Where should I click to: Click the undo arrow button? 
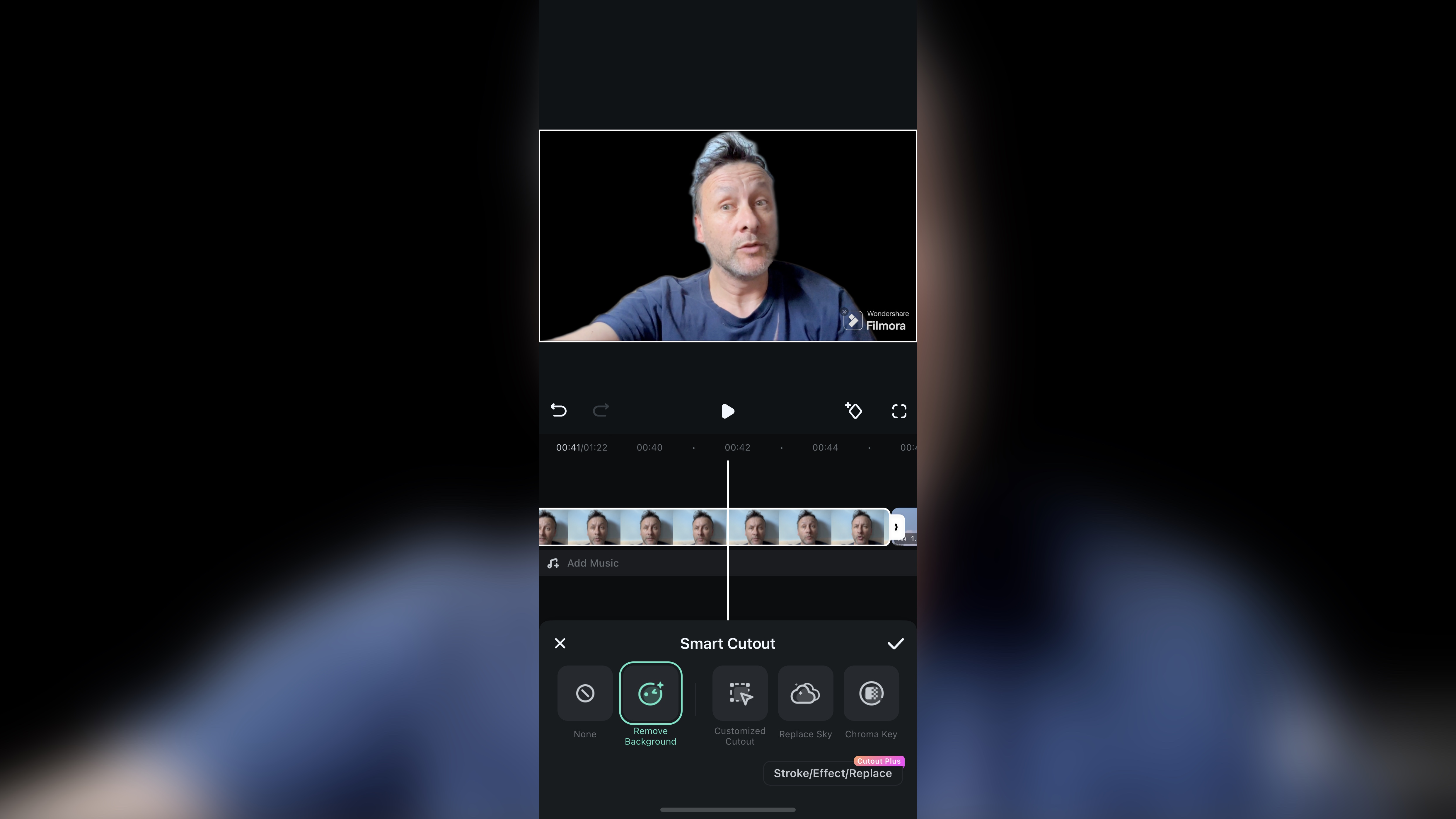[x=558, y=410]
